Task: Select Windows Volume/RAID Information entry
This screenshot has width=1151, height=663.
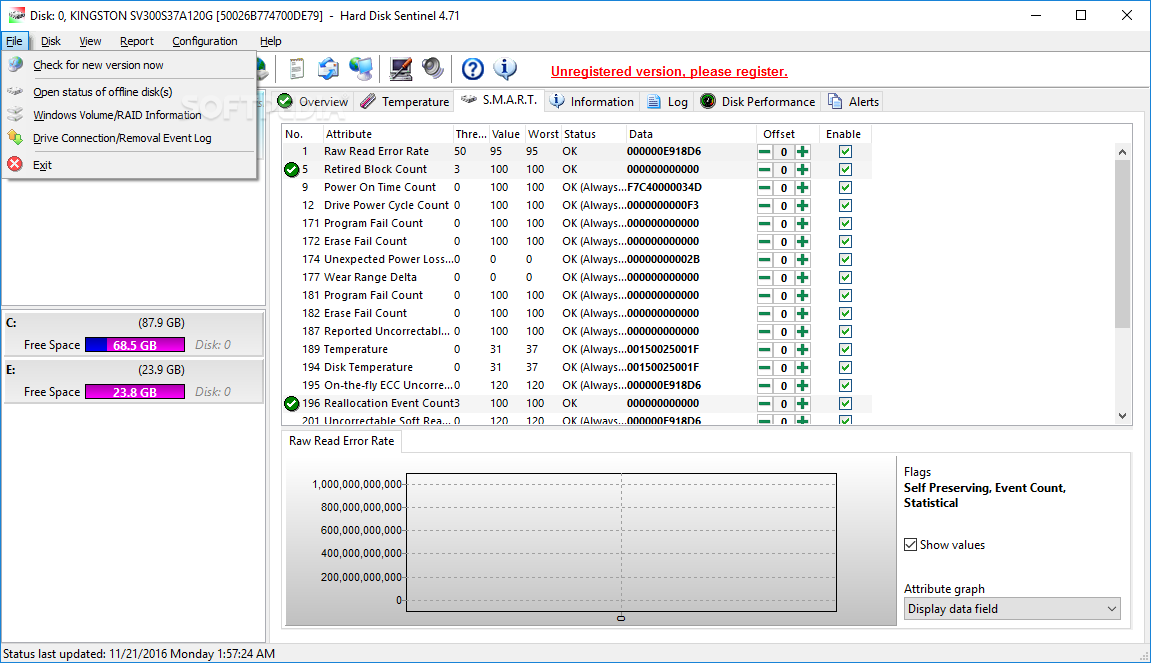Action: (x=130, y=115)
